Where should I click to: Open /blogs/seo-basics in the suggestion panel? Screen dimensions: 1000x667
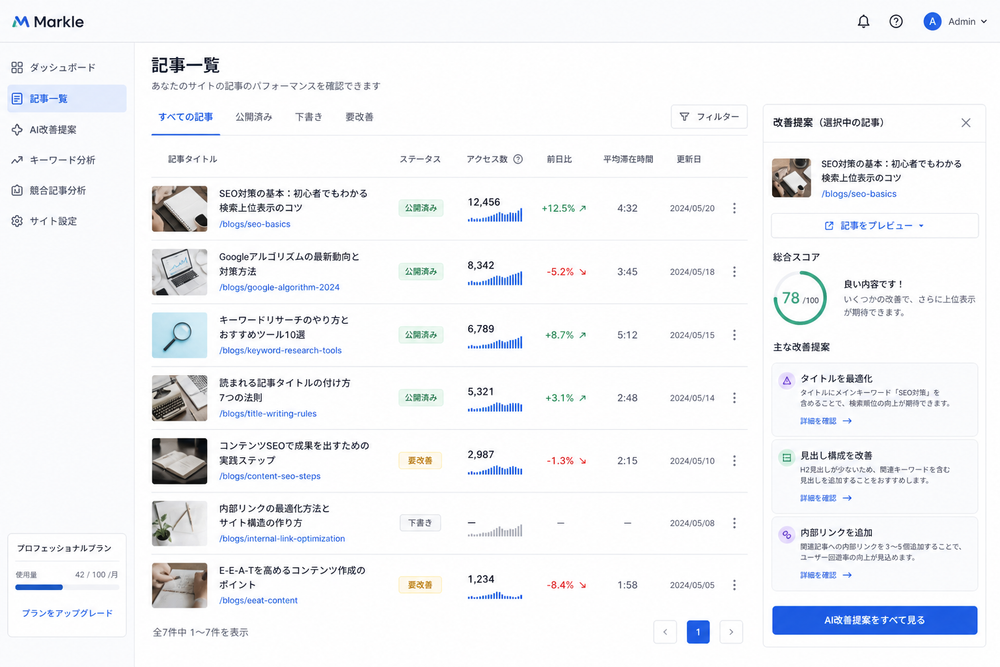(x=858, y=194)
